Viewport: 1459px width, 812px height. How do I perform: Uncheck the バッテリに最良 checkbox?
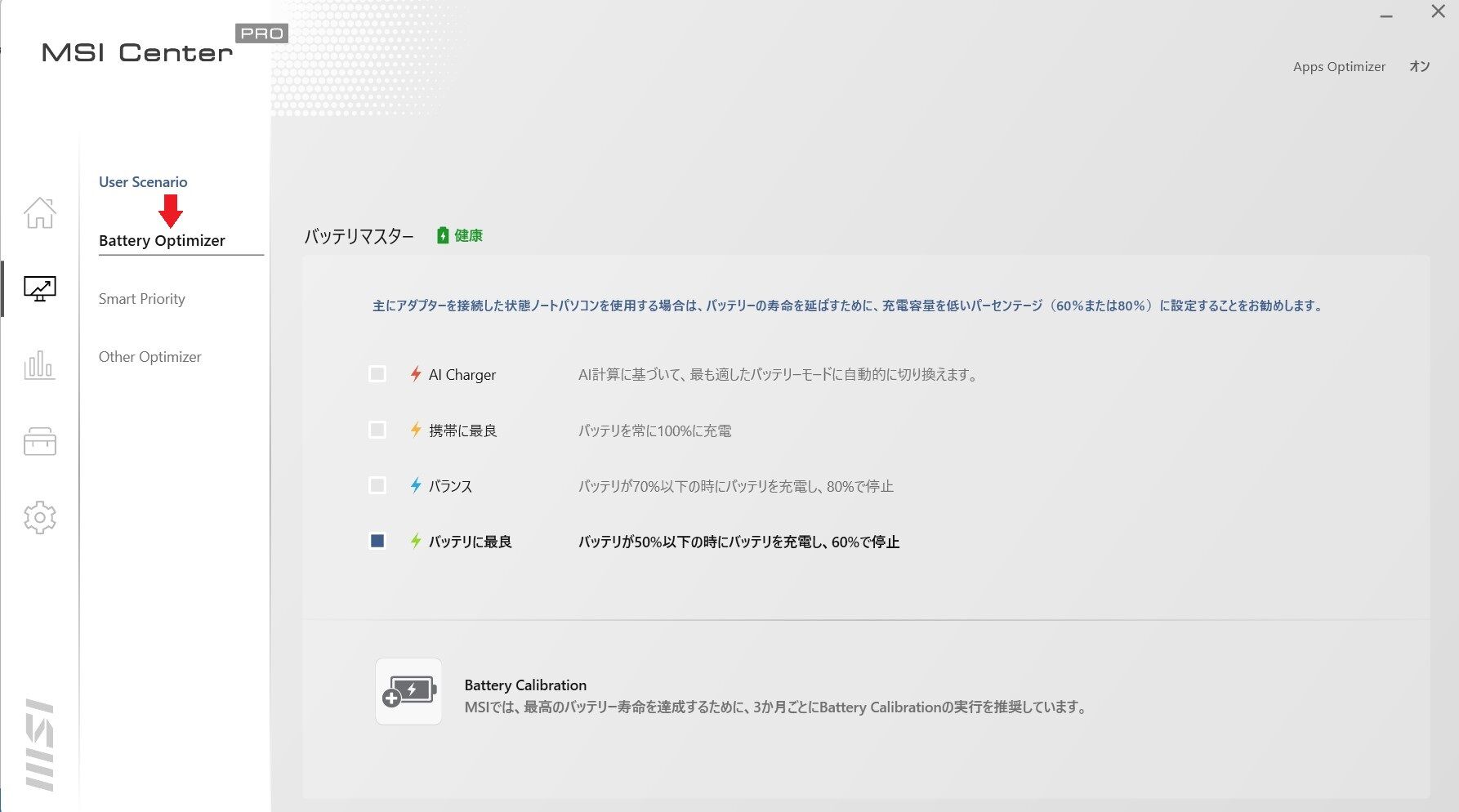pyautogui.click(x=377, y=541)
